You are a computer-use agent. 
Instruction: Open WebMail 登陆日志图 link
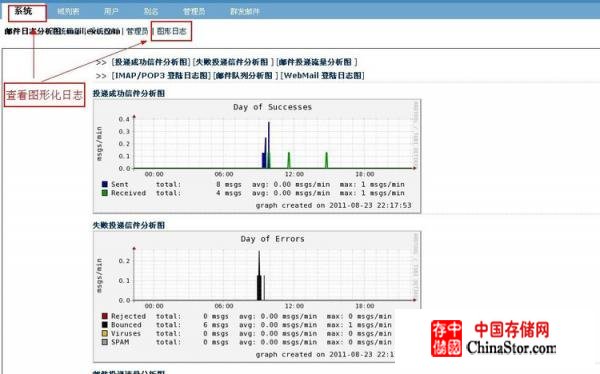click(323, 75)
